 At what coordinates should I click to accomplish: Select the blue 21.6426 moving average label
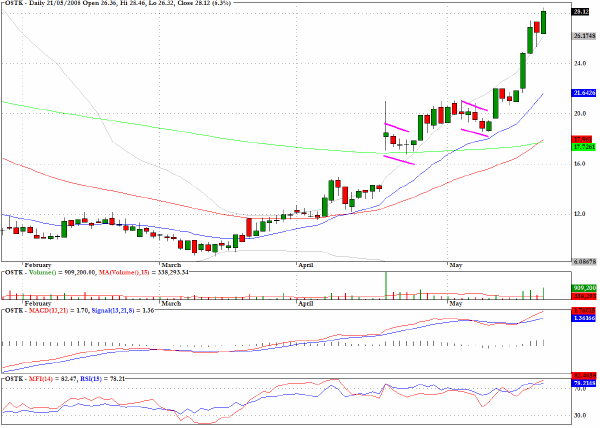tap(584, 93)
